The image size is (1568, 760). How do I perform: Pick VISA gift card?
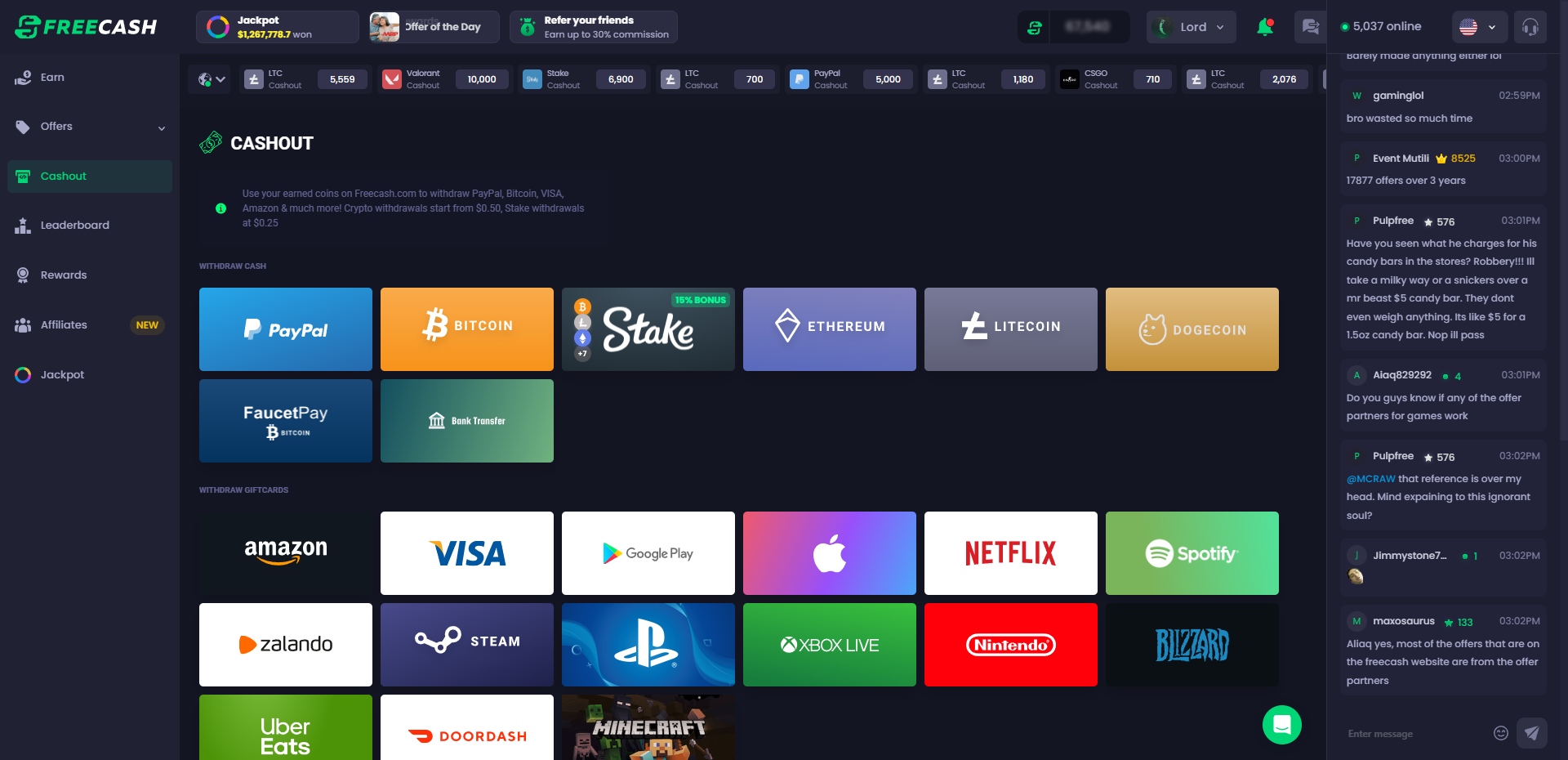(x=467, y=553)
